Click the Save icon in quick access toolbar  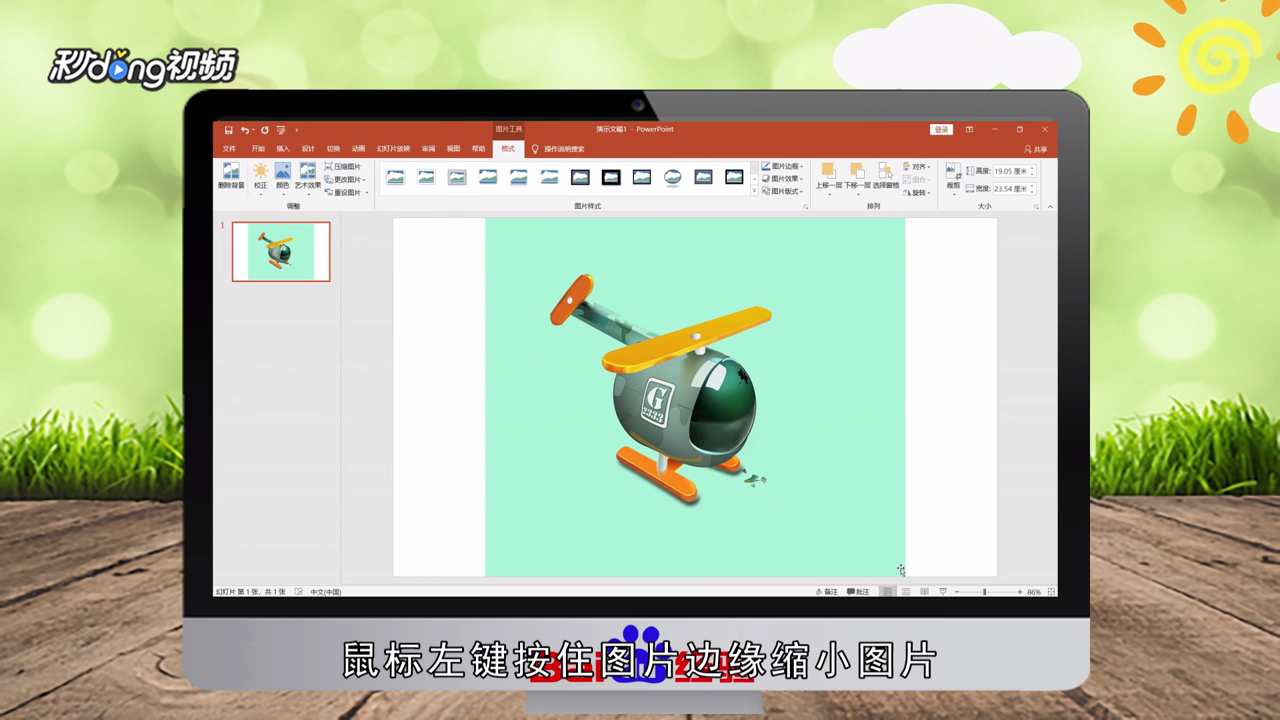click(x=229, y=130)
